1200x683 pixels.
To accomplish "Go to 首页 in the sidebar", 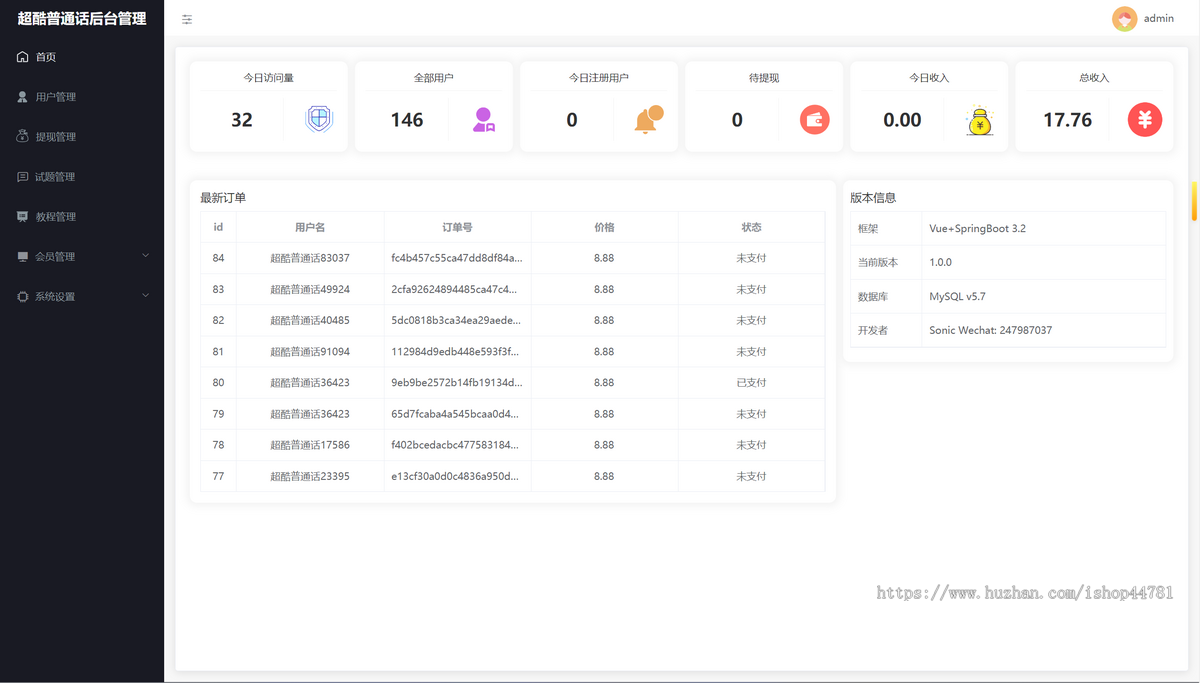I will click(x=46, y=57).
